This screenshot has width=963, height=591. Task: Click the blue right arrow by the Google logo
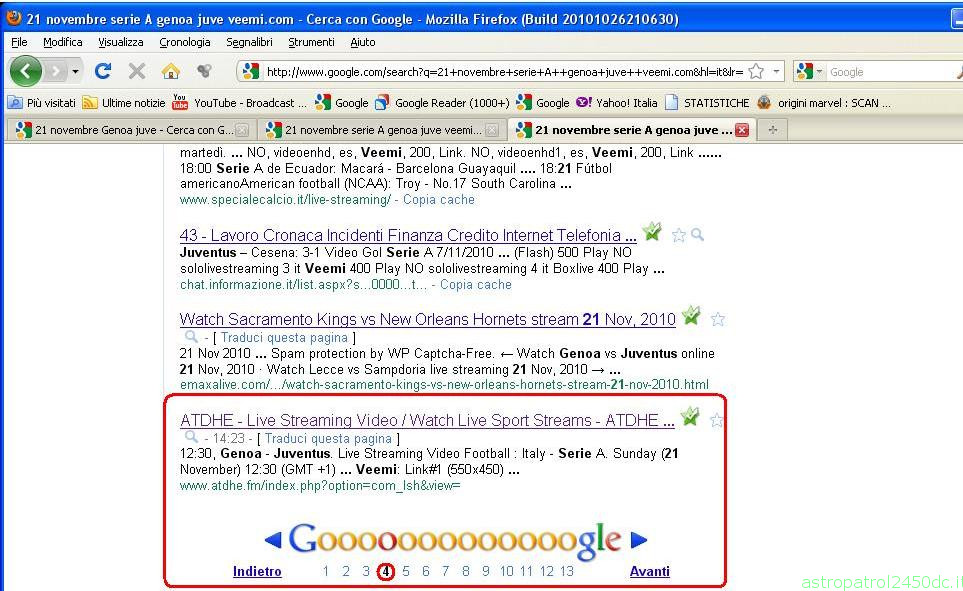(639, 540)
